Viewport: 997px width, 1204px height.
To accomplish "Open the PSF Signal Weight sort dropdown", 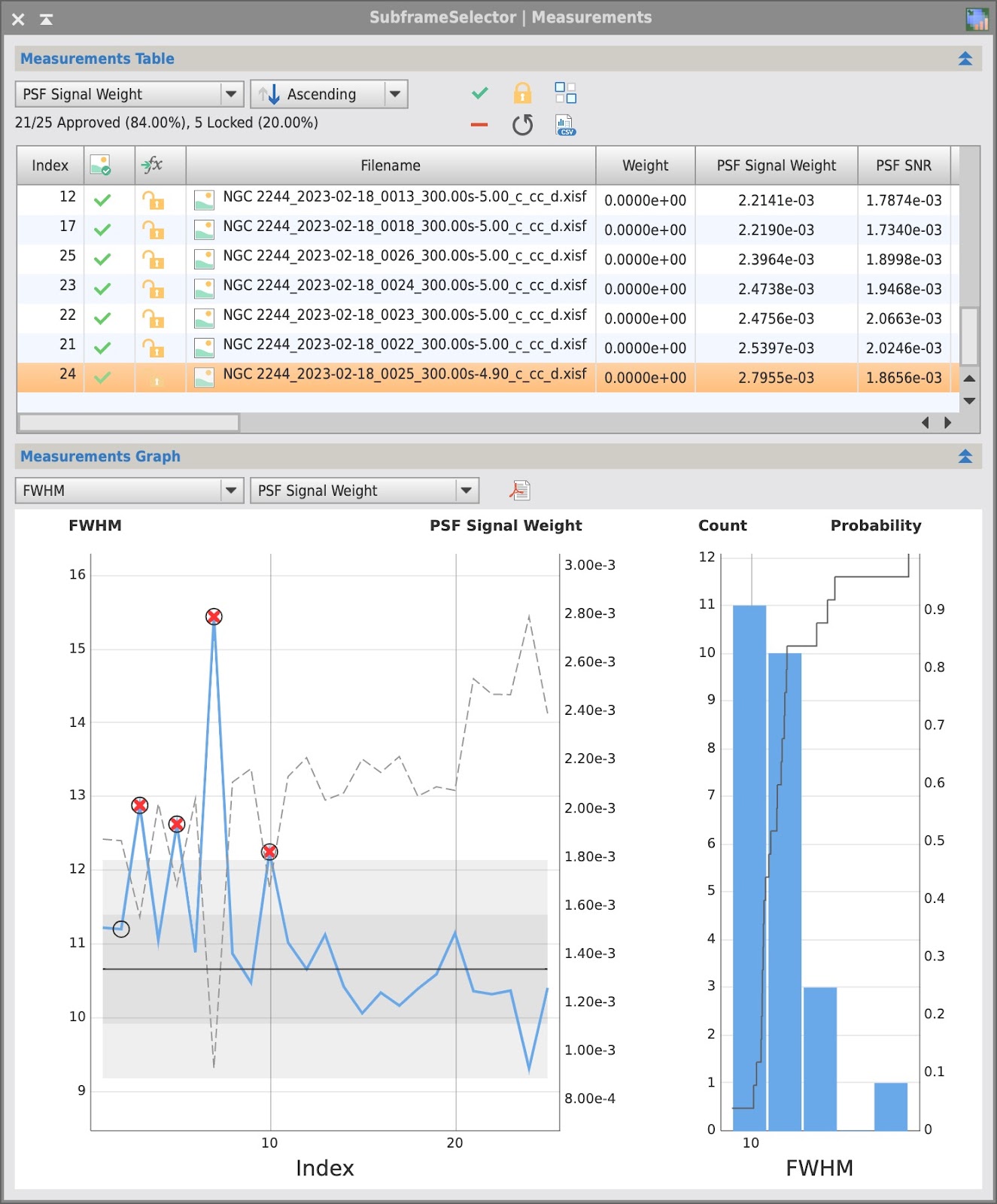I will pyautogui.click(x=129, y=94).
